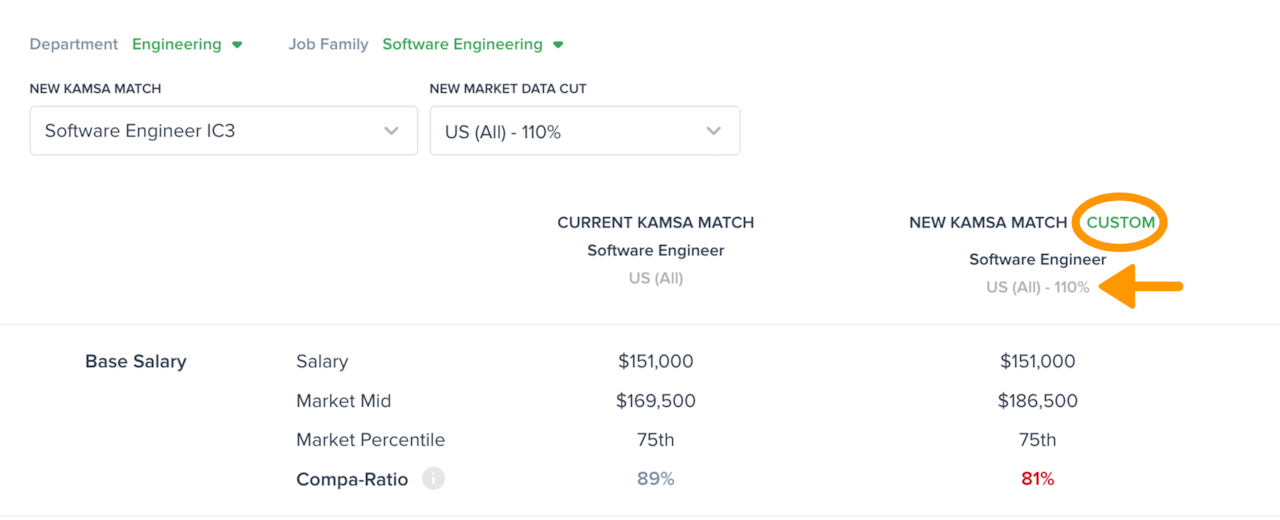
Task: Expand the Software Engineer IC3 match selector
Action: pyautogui.click(x=223, y=131)
